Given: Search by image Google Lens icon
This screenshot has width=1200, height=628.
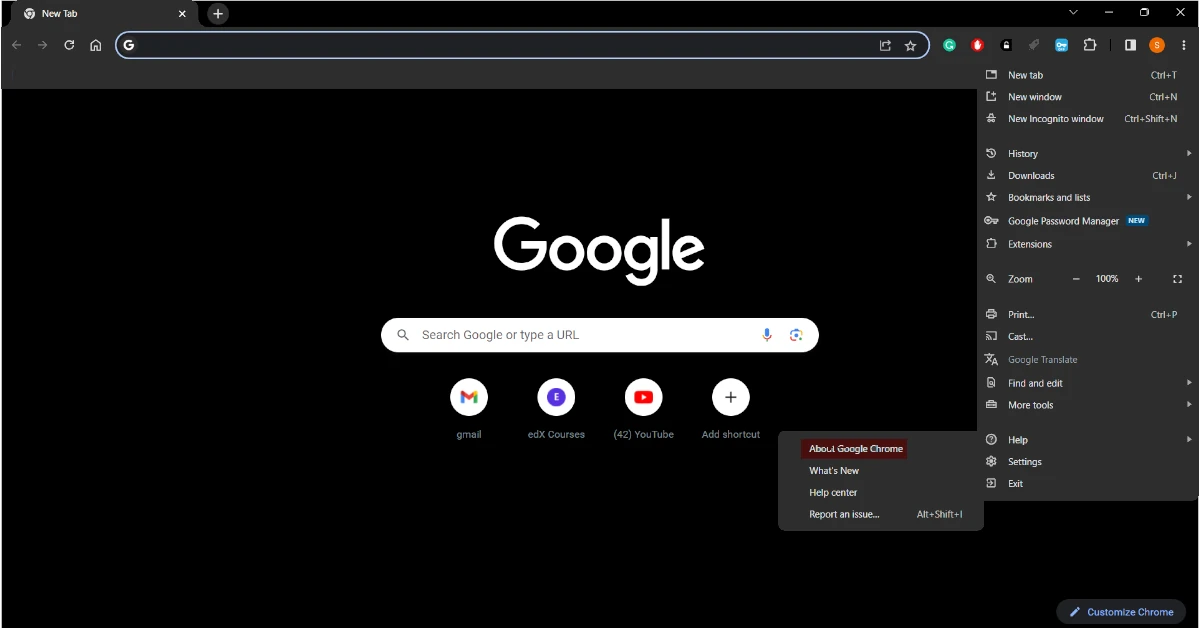Looking at the screenshot, I should tap(796, 335).
